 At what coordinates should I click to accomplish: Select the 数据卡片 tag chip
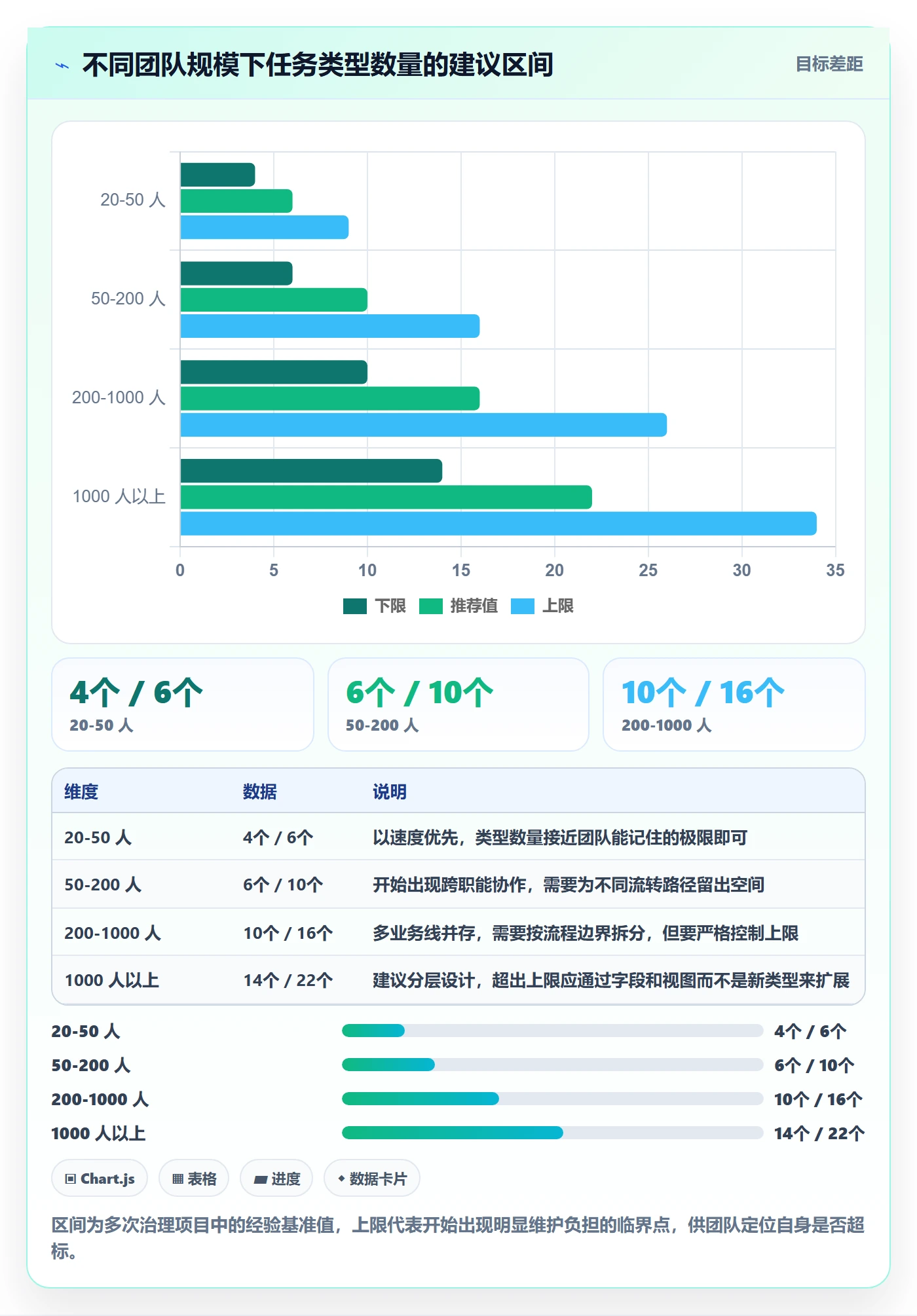point(372,1179)
